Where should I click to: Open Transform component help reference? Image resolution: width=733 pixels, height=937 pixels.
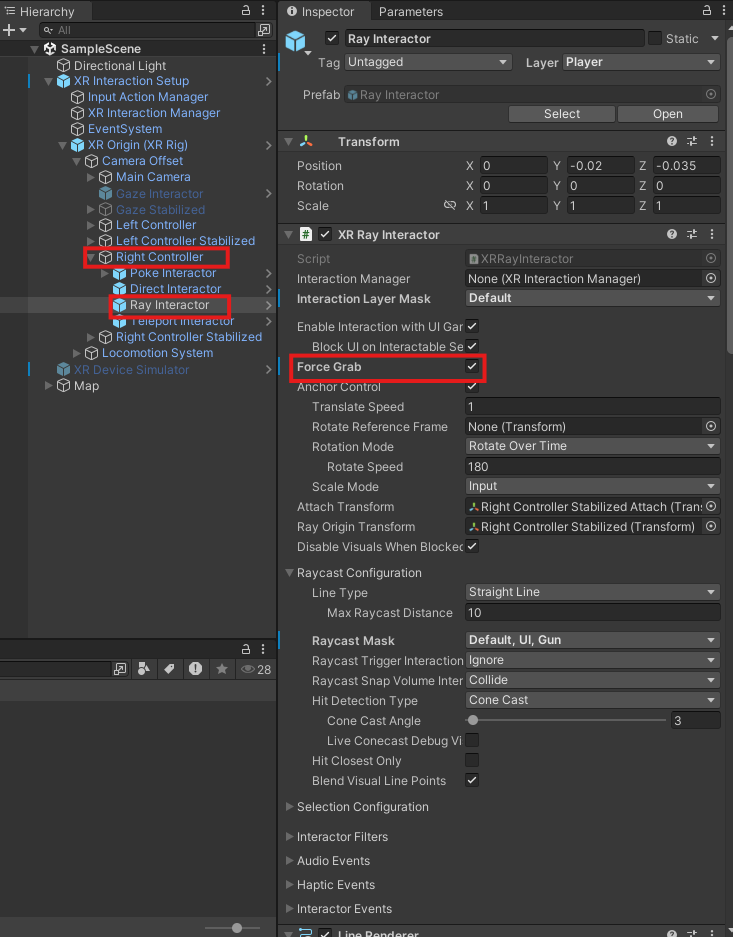coord(672,141)
